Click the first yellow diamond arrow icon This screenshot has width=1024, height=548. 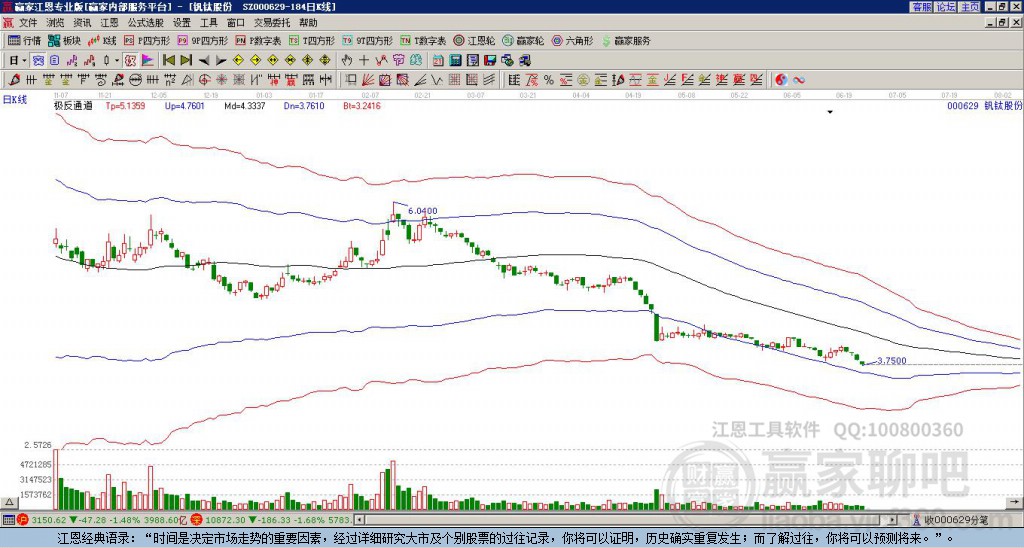click(238, 61)
